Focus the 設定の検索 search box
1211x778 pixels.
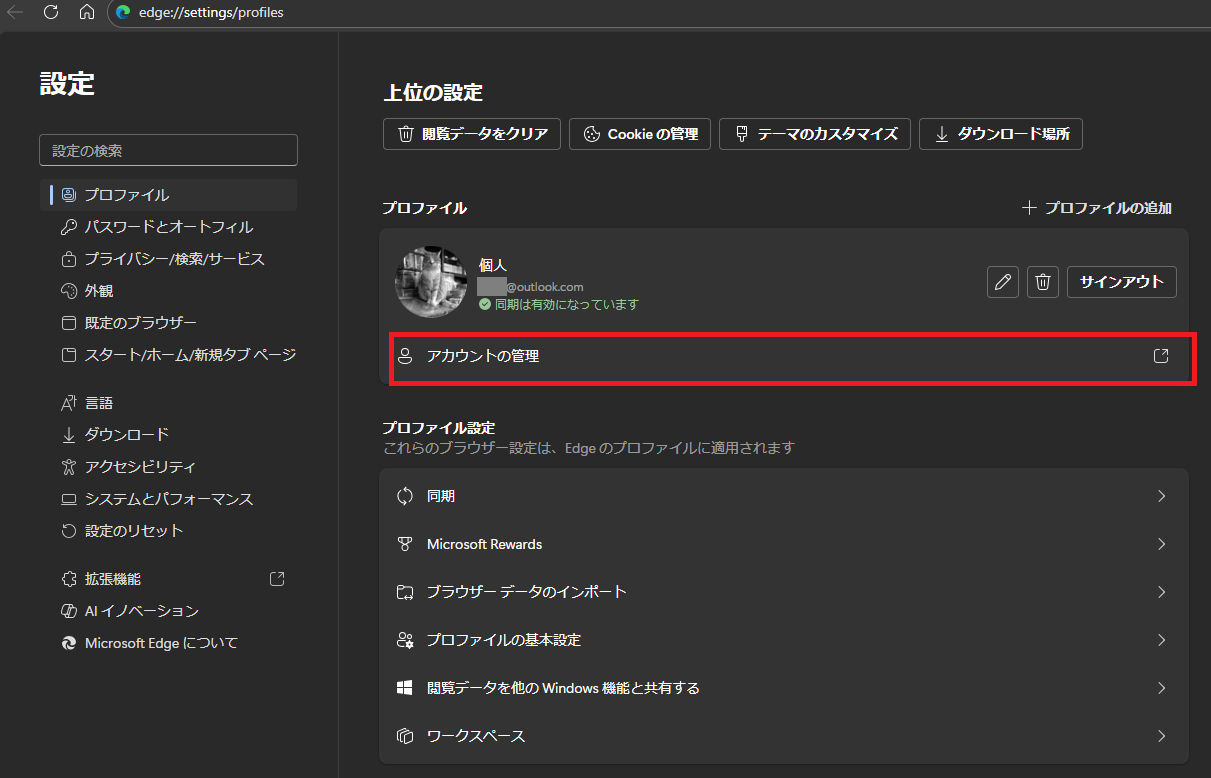(168, 150)
